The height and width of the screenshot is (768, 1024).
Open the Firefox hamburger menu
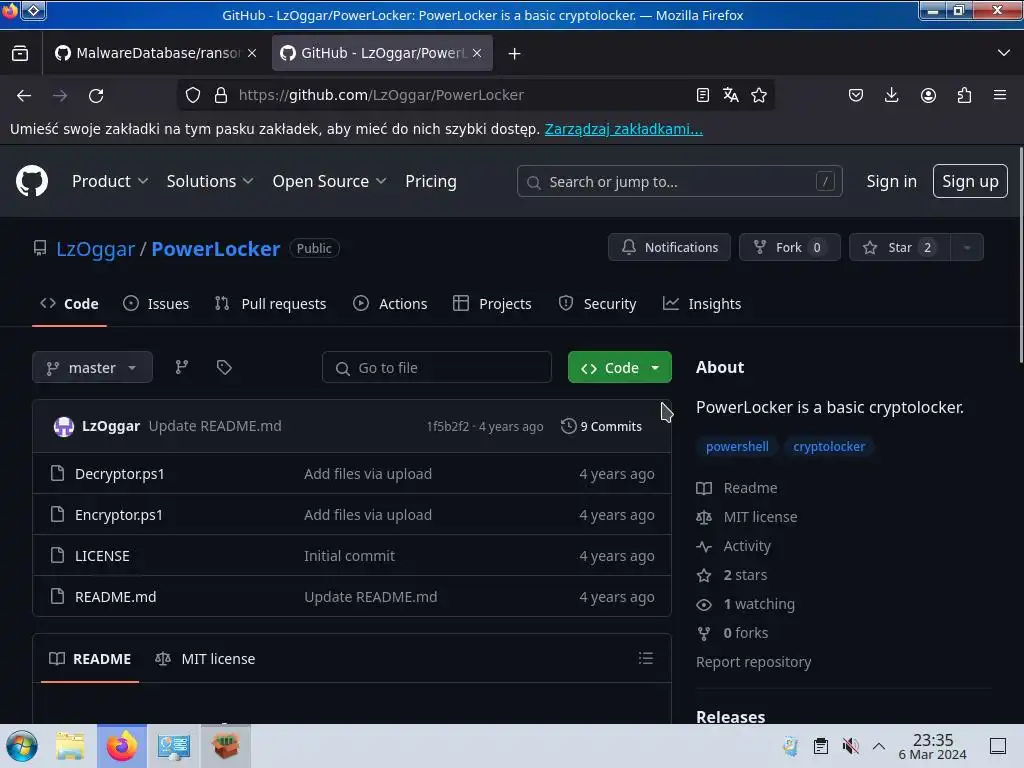[1000, 95]
